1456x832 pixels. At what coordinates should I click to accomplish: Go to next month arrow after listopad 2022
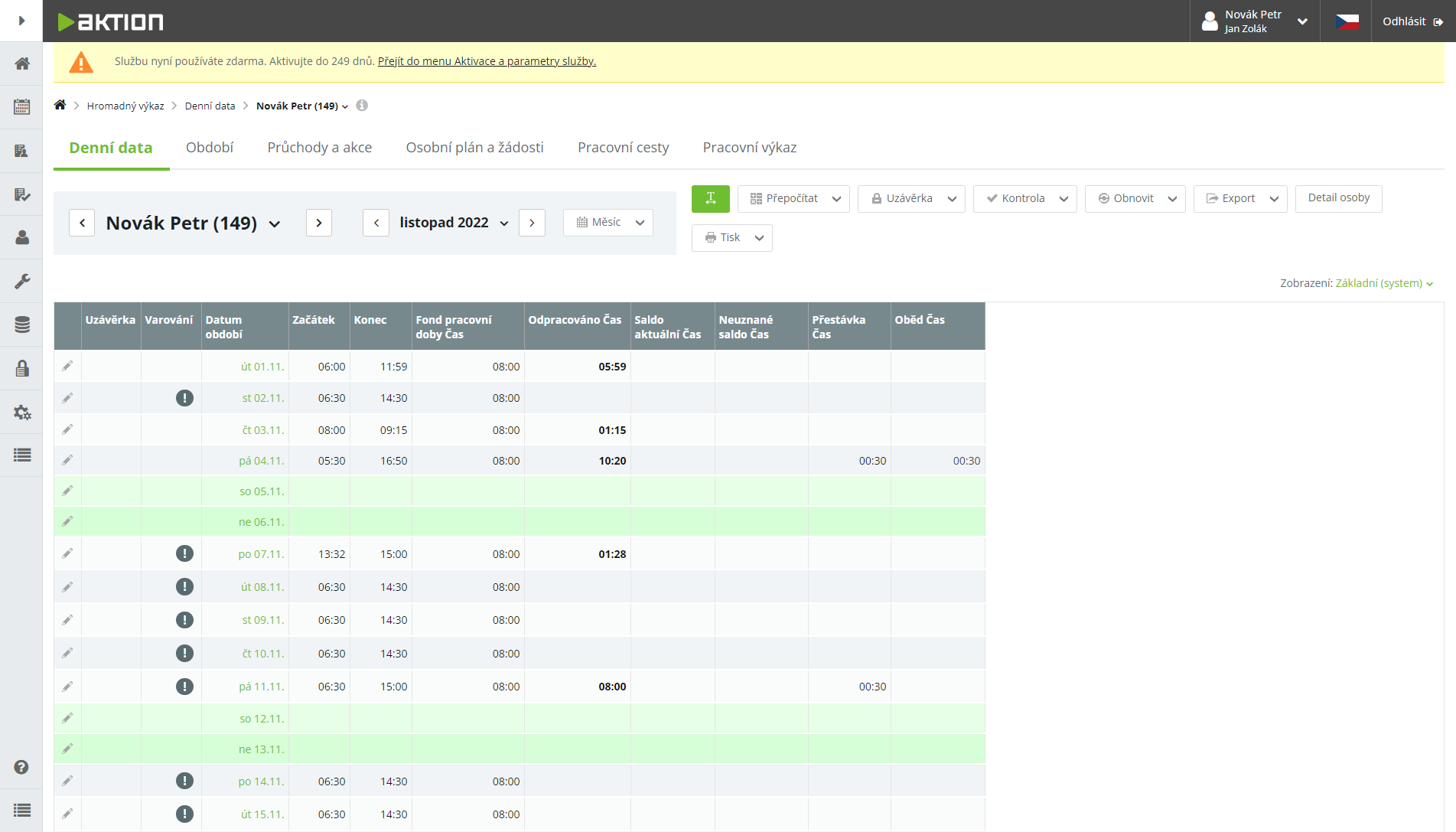click(x=532, y=223)
